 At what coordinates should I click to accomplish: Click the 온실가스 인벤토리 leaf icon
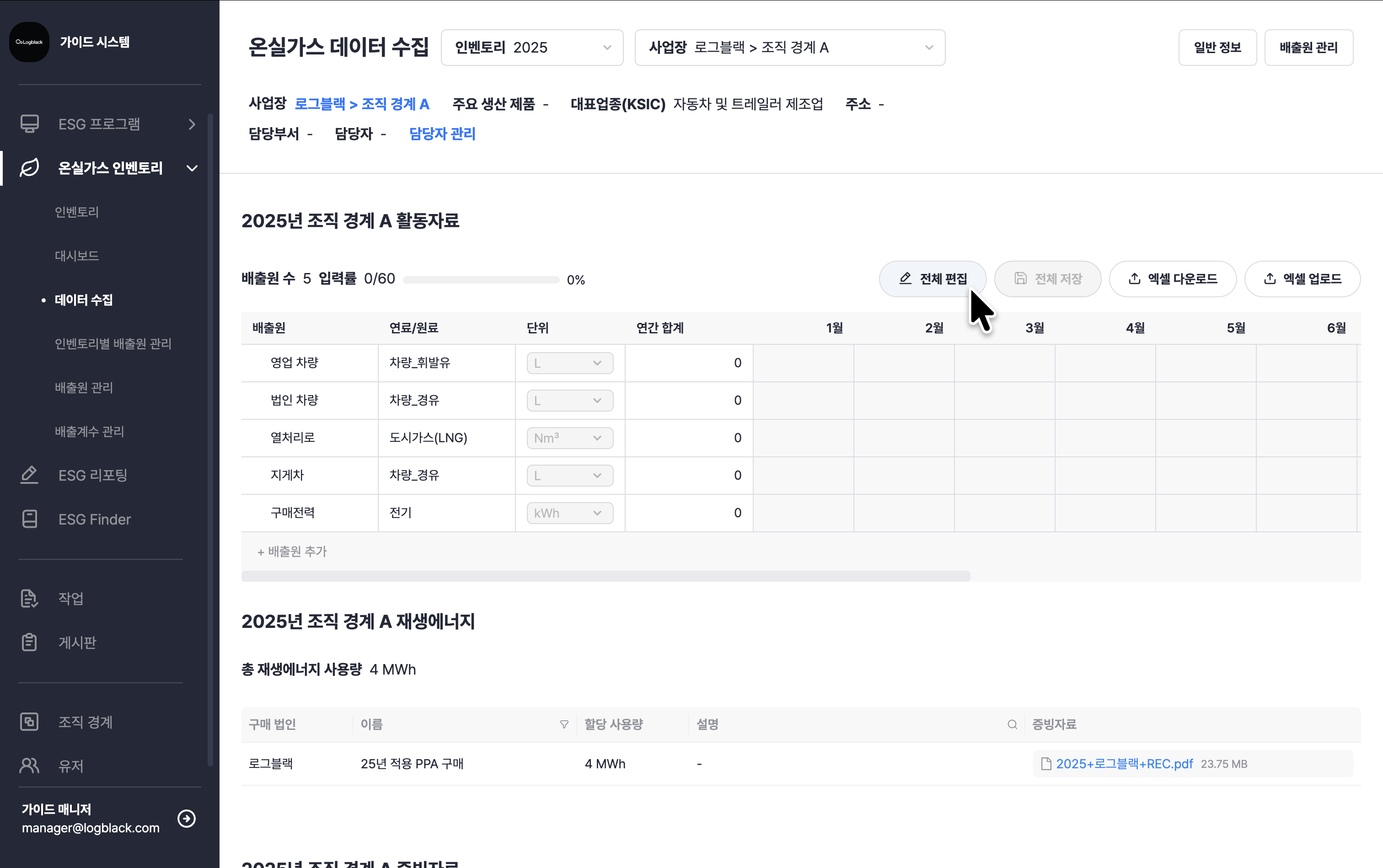click(x=29, y=168)
